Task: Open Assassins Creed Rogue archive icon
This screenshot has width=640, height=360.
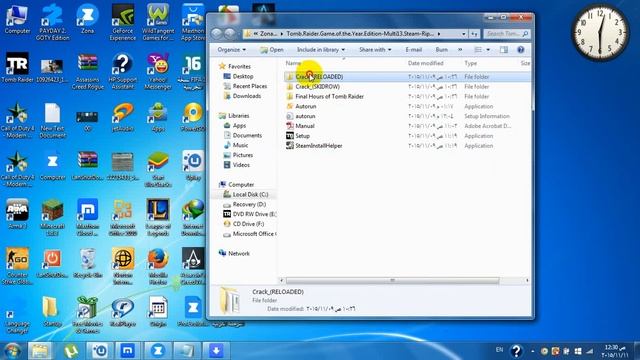Action: click(87, 71)
